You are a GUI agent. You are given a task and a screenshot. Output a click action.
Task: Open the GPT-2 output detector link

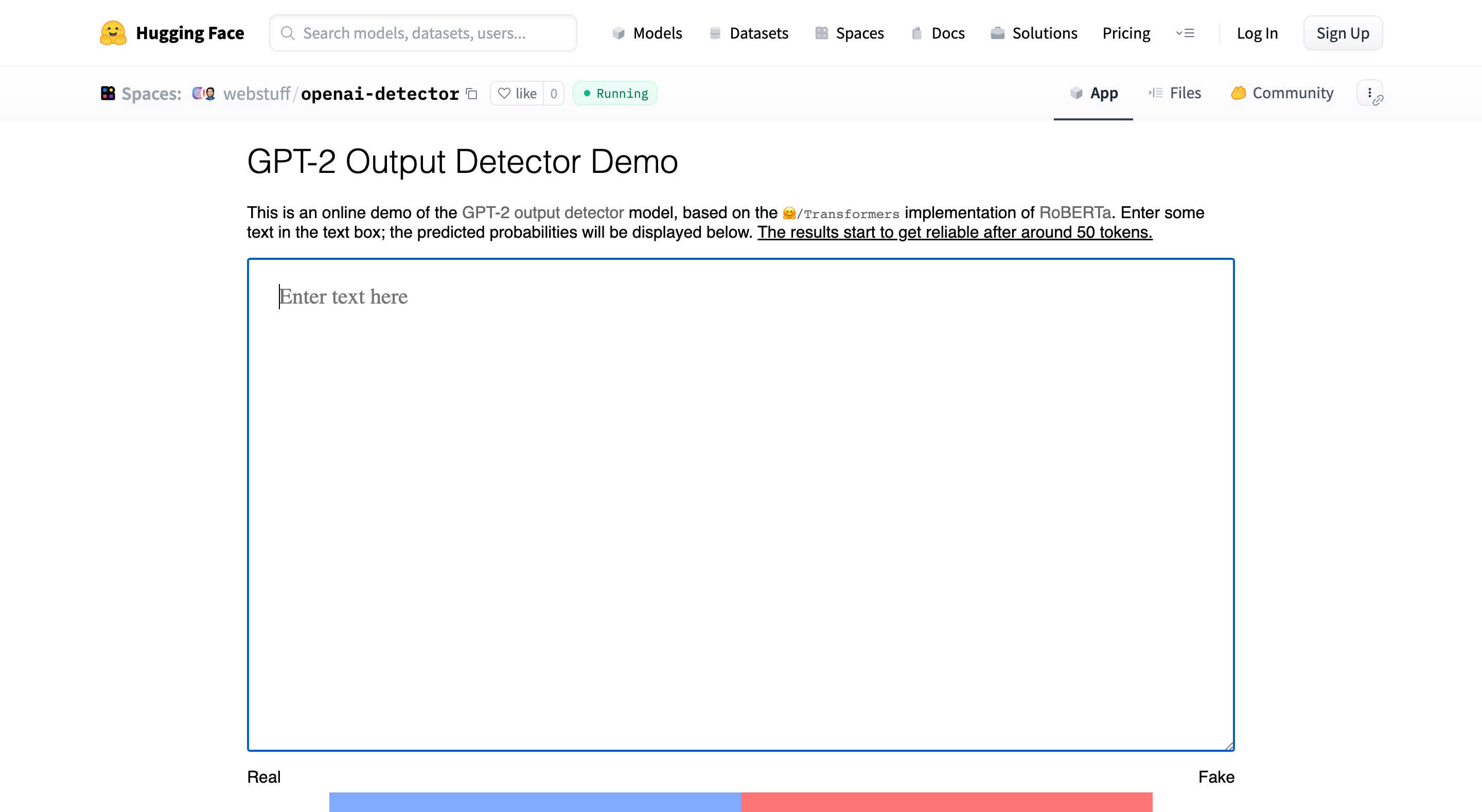[542, 213]
